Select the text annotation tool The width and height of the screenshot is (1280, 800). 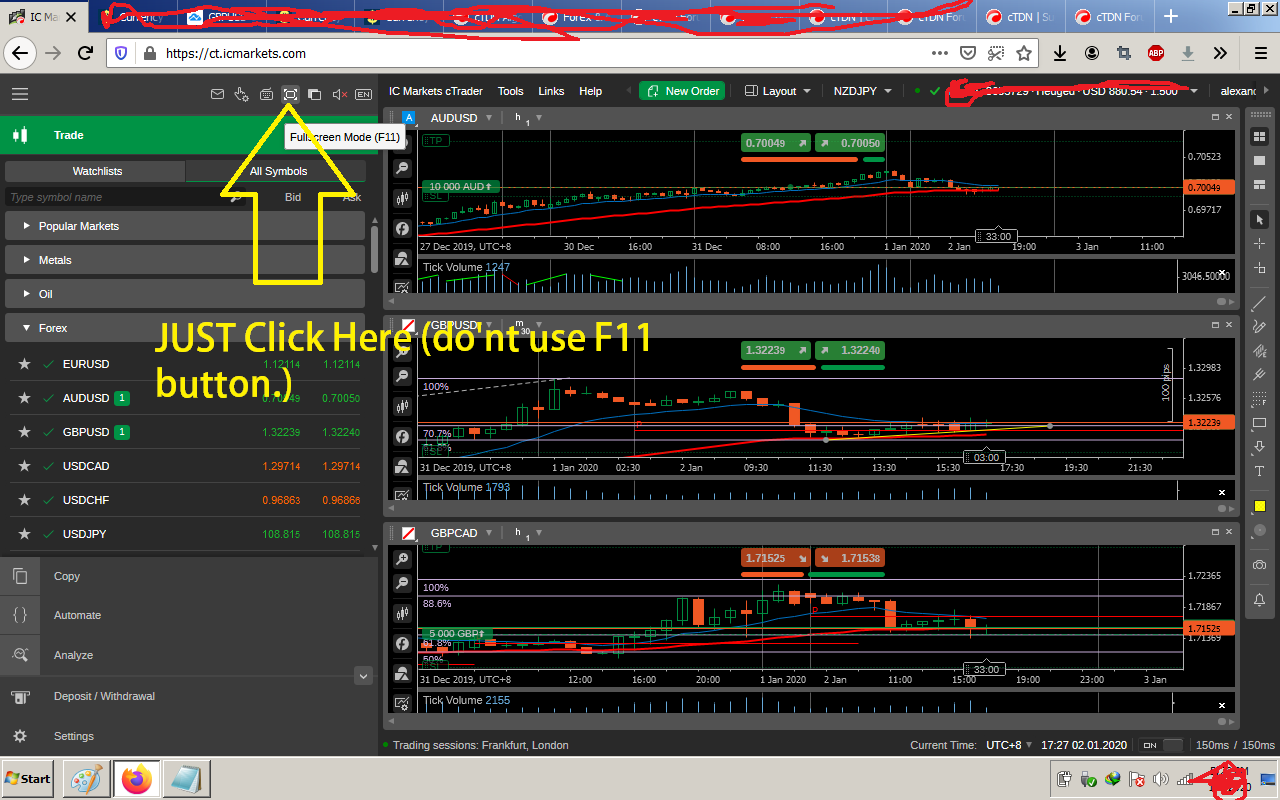coord(1259,471)
